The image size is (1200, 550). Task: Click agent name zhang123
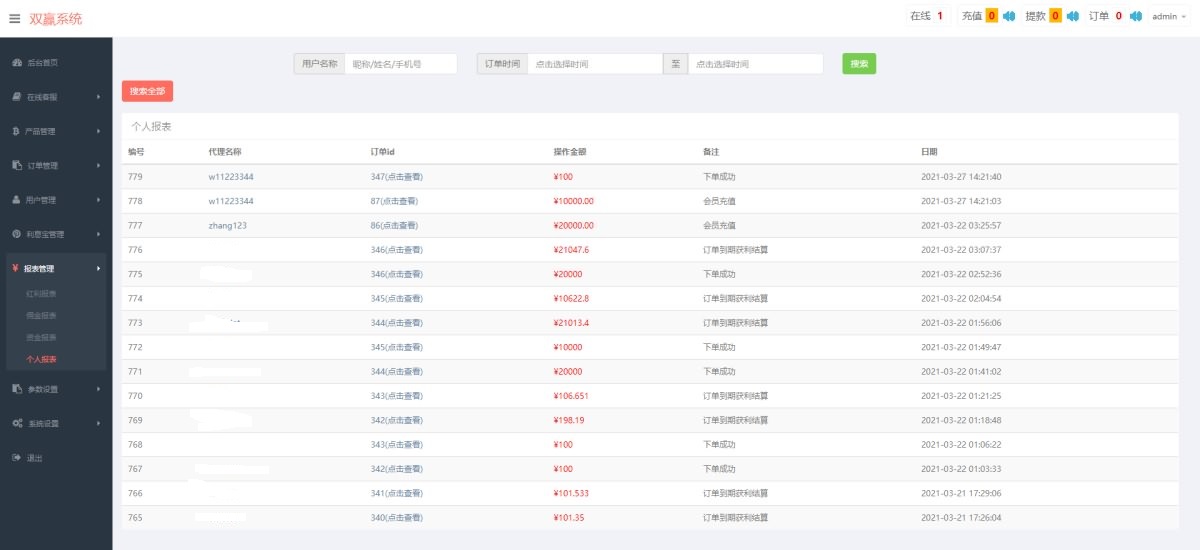[227, 225]
